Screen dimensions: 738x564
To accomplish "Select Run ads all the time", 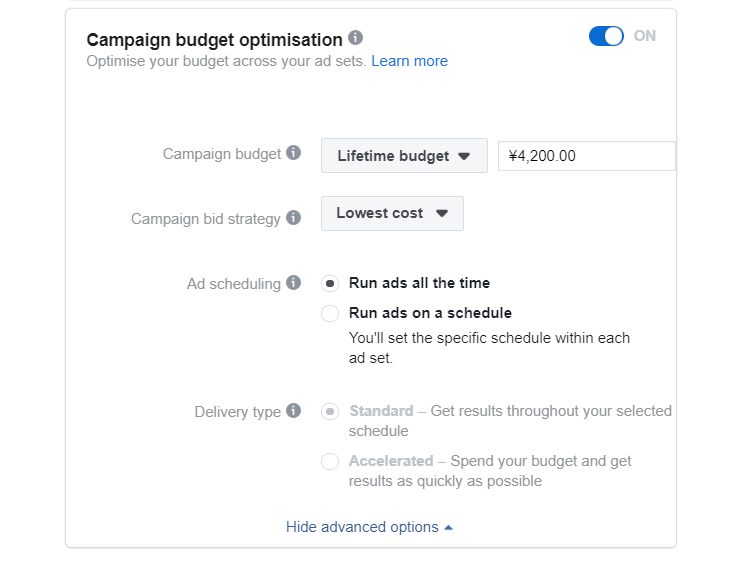I will (330, 283).
